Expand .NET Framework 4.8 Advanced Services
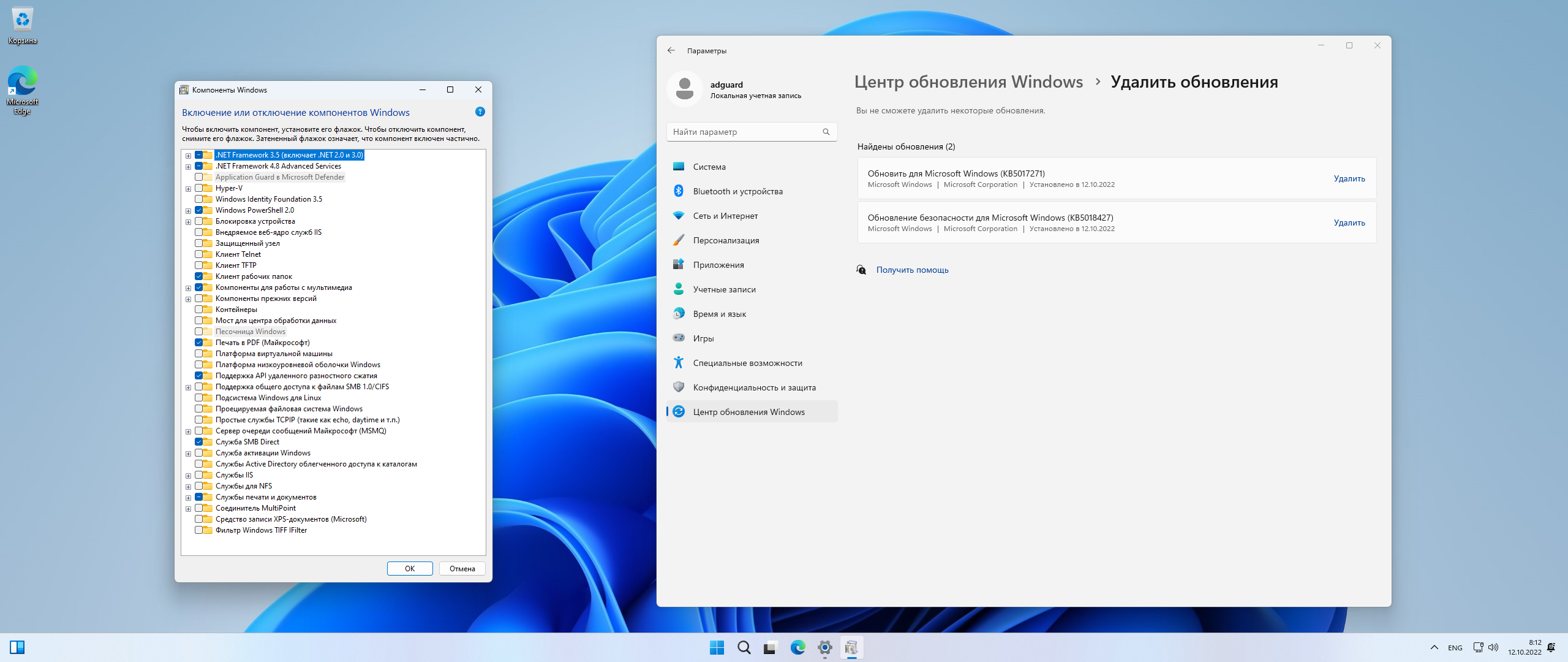Viewport: 1568px width, 662px height. [188, 167]
